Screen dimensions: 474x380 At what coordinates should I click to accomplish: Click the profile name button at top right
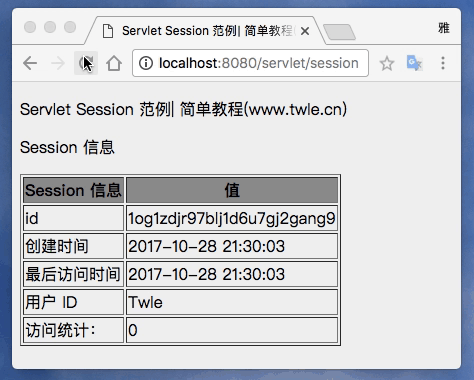click(444, 28)
